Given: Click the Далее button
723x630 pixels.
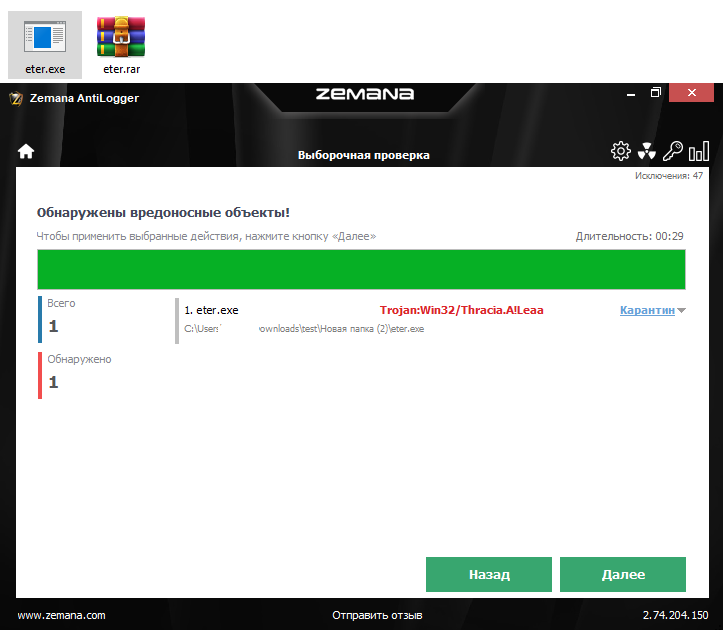Looking at the screenshot, I should tap(623, 574).
